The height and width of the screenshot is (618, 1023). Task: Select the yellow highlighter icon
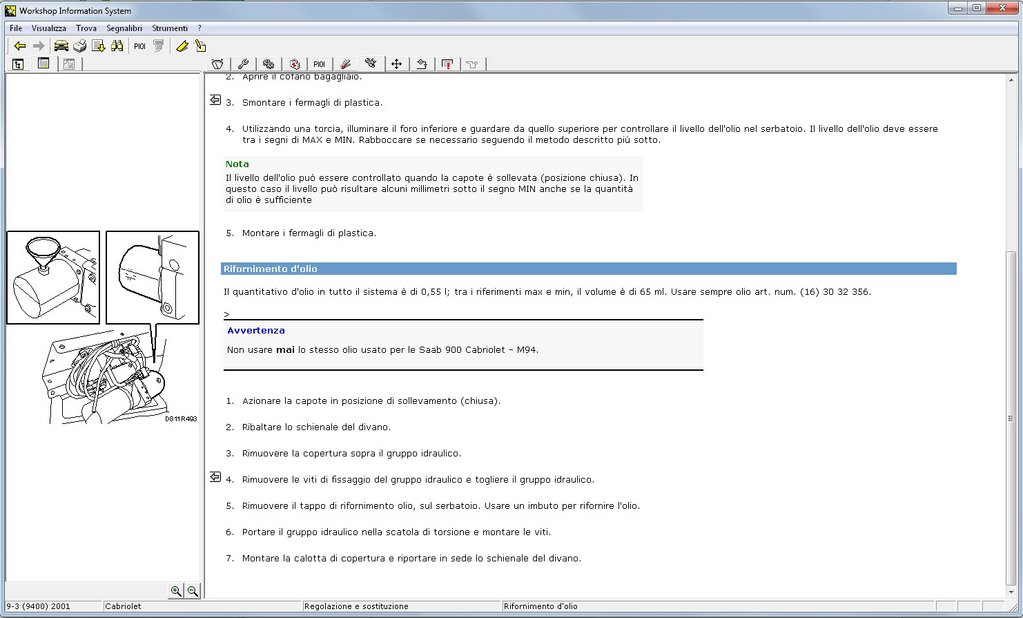tap(182, 46)
